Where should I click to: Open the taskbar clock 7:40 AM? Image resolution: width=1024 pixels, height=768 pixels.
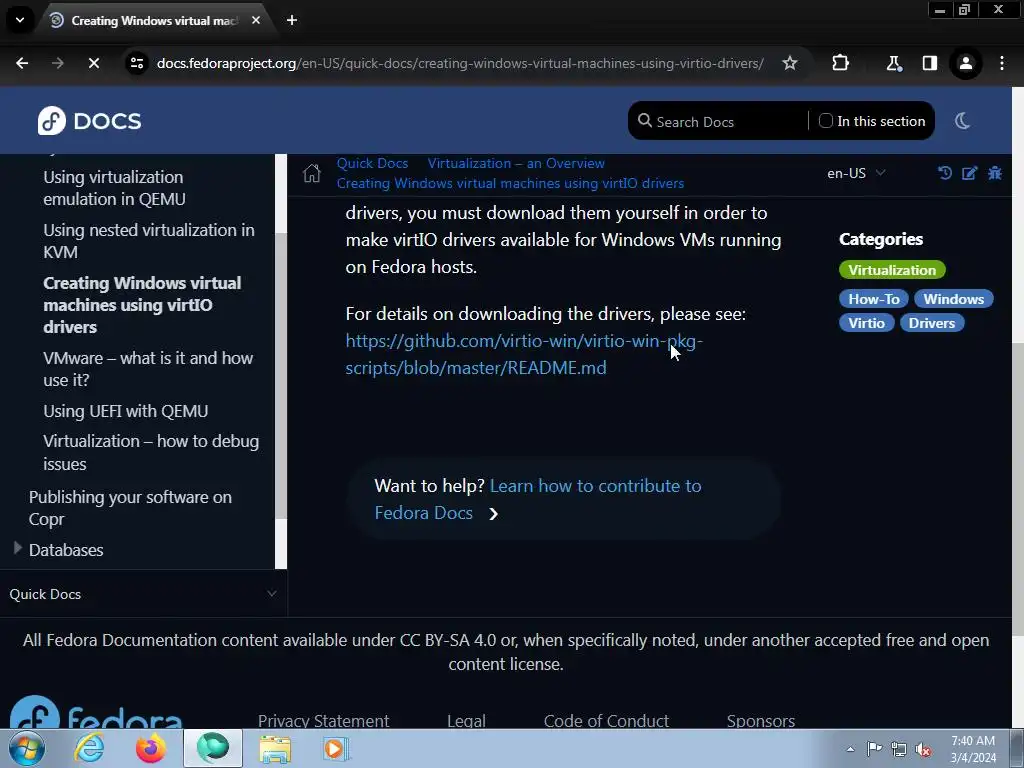pyautogui.click(x=973, y=749)
